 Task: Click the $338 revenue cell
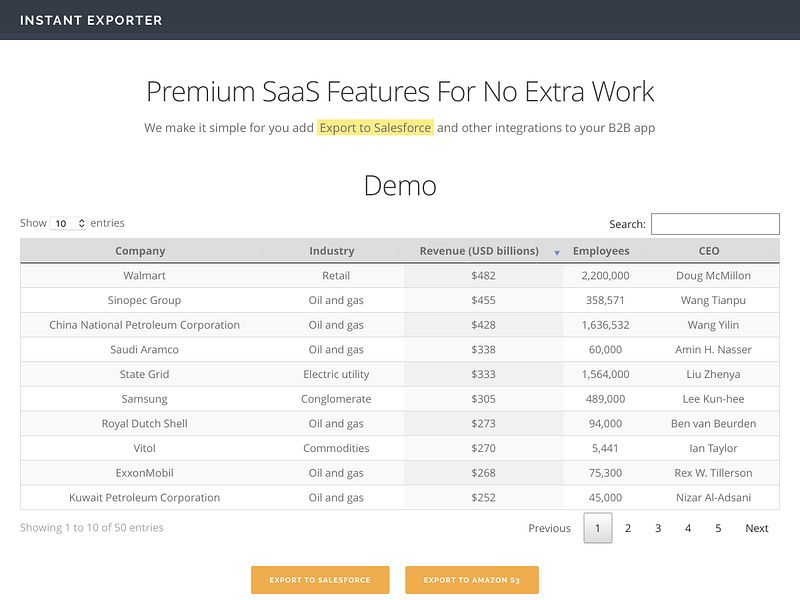[x=483, y=349]
